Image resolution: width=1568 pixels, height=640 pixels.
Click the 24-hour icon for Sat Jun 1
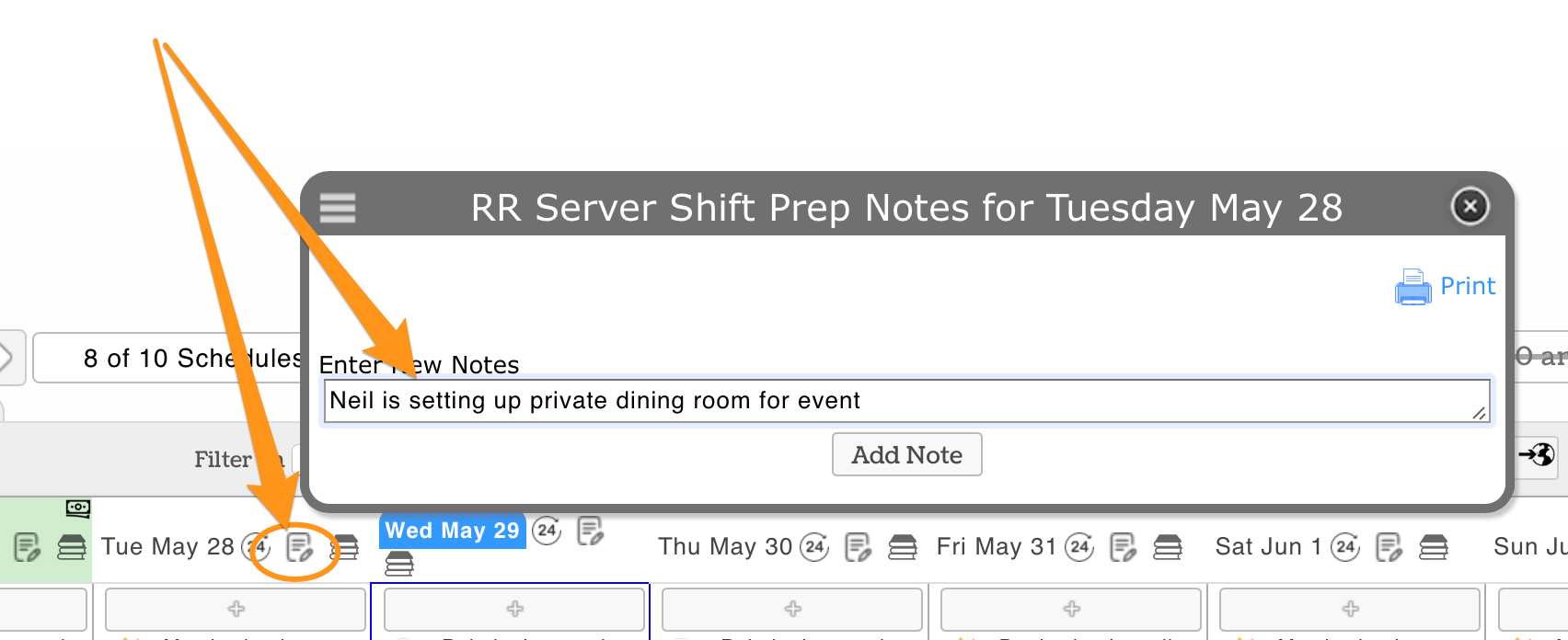click(x=1344, y=547)
